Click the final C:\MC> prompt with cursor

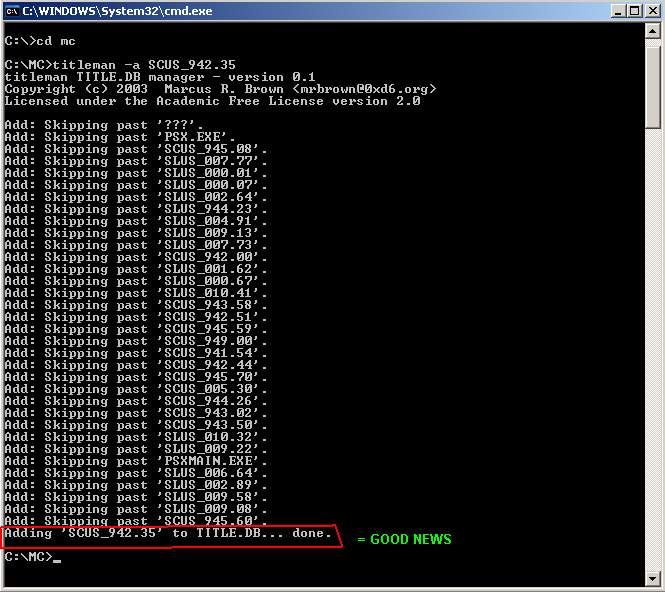[x=32, y=557]
